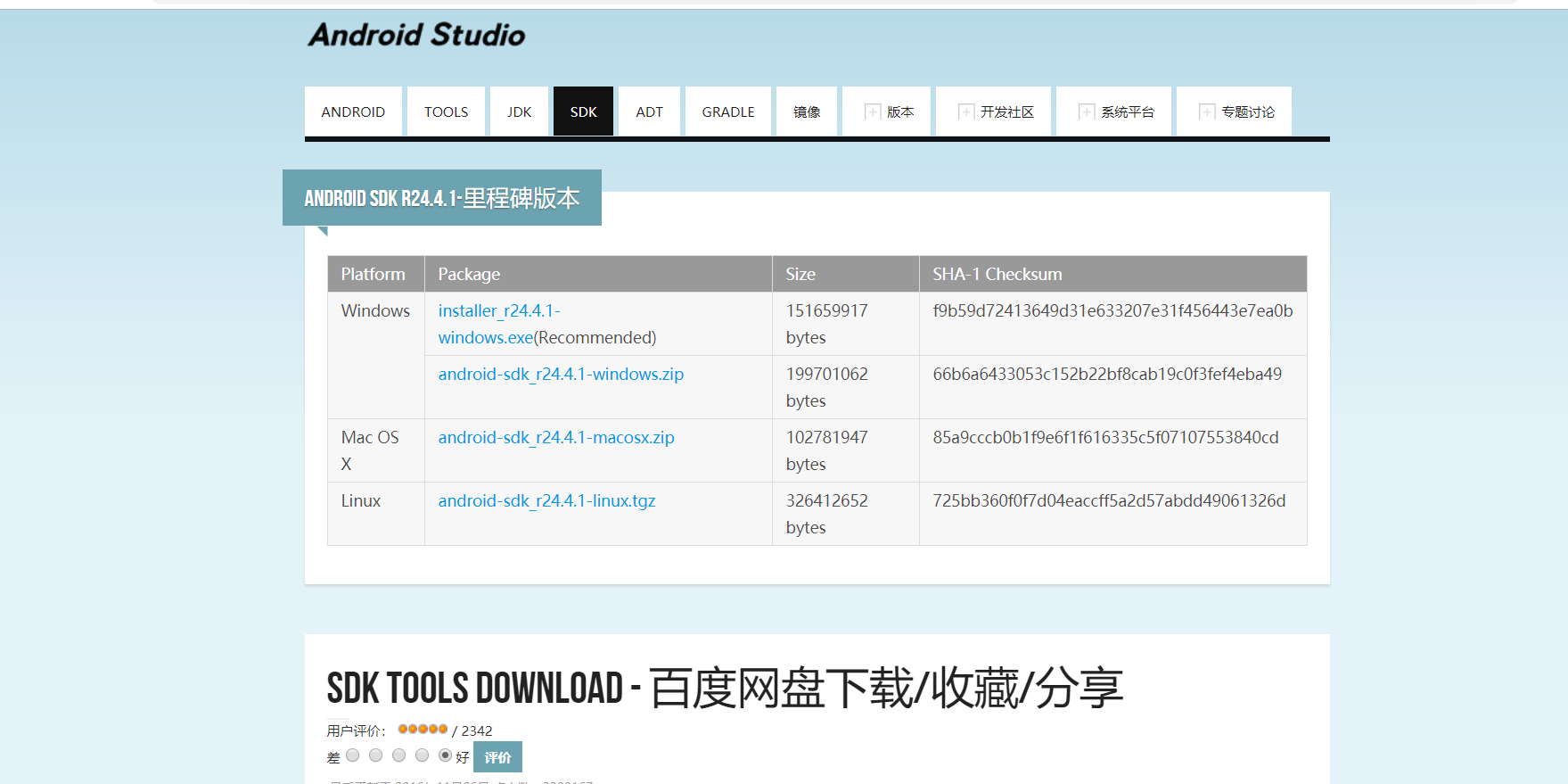Expand the 系统平台 menu
This screenshot has width=1568, height=784.
pos(1113,111)
